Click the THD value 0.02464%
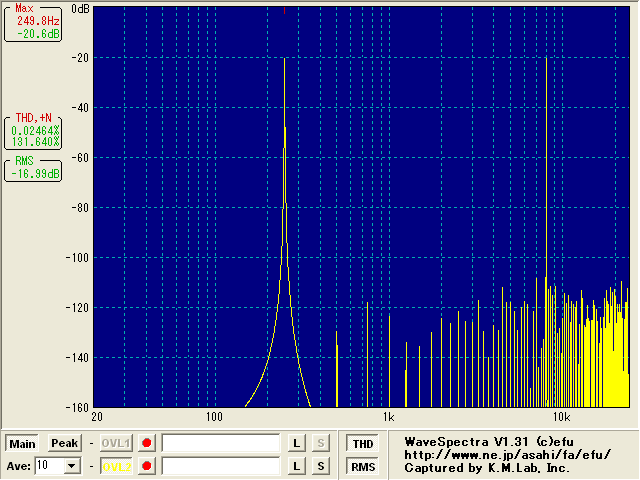Viewport: 640px width, 480px height. (x=35, y=131)
